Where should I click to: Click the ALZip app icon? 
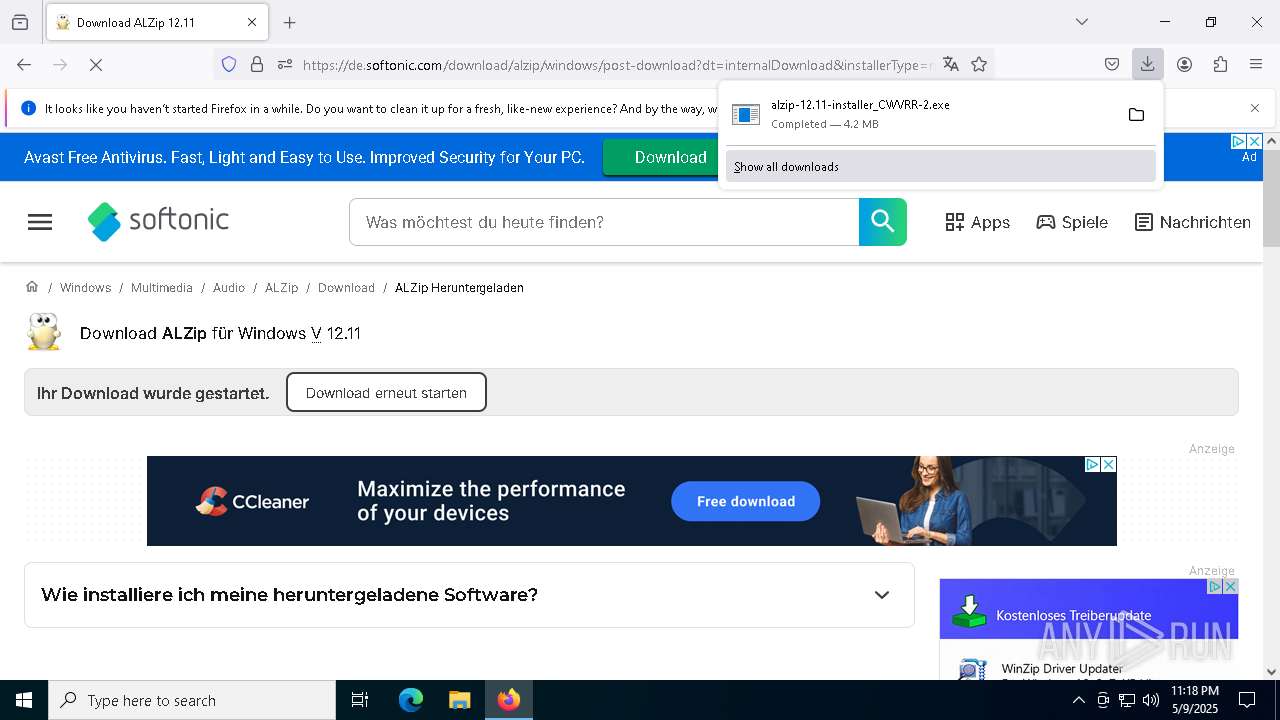tap(44, 332)
